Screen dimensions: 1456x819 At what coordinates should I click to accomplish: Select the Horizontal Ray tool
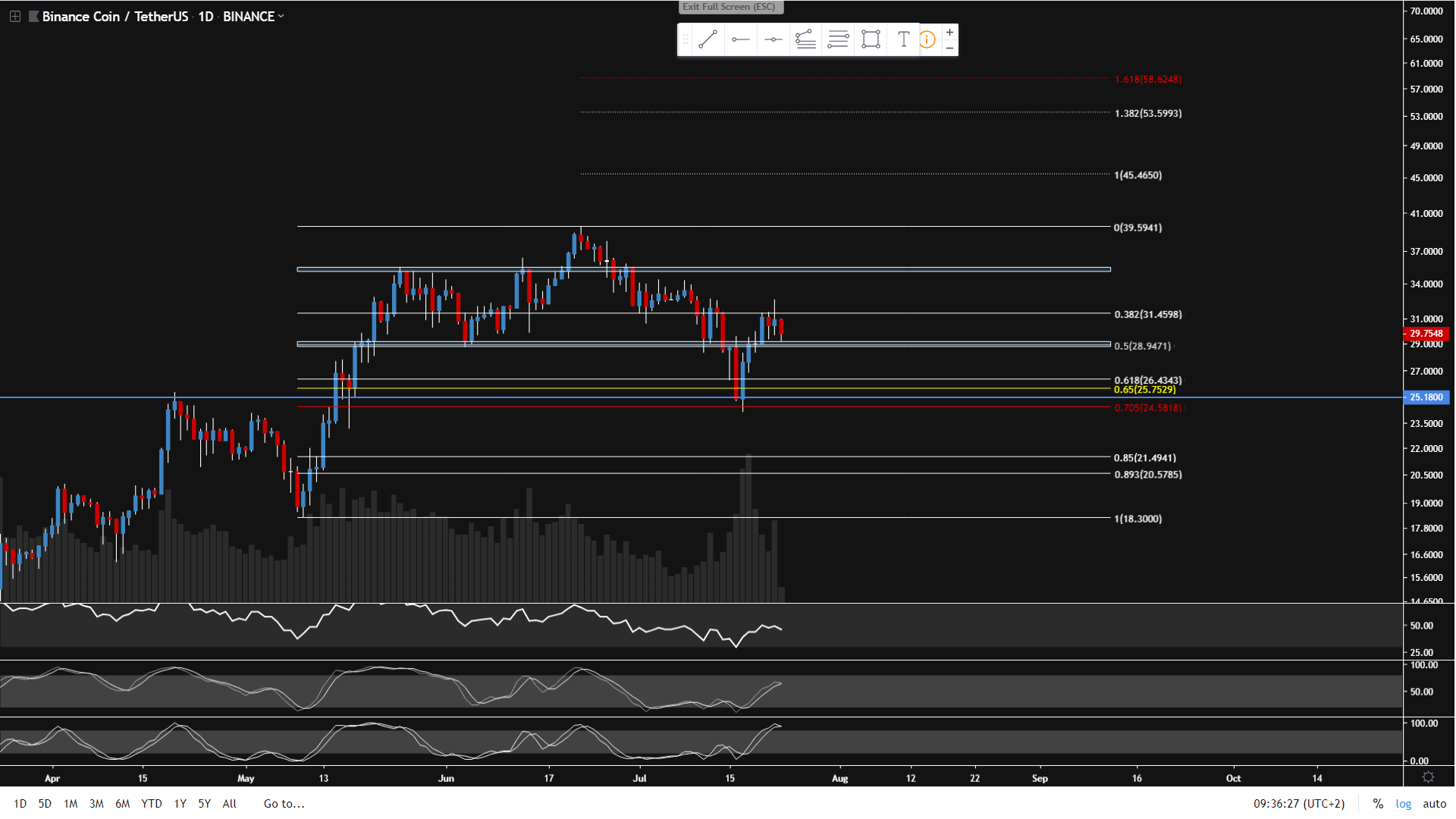tap(741, 39)
